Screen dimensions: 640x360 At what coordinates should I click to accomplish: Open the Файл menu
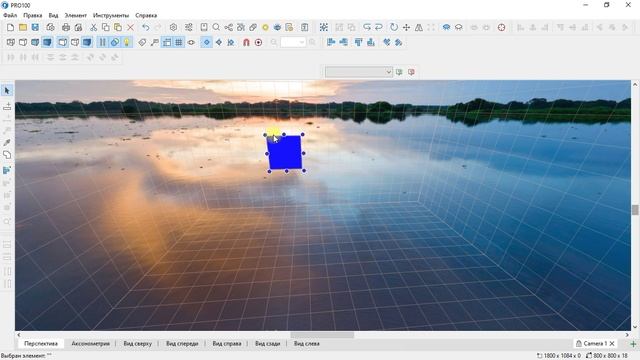coord(10,15)
